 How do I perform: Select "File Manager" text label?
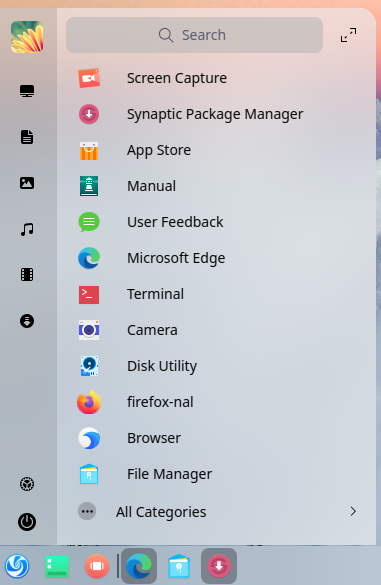pyautogui.click(x=169, y=474)
